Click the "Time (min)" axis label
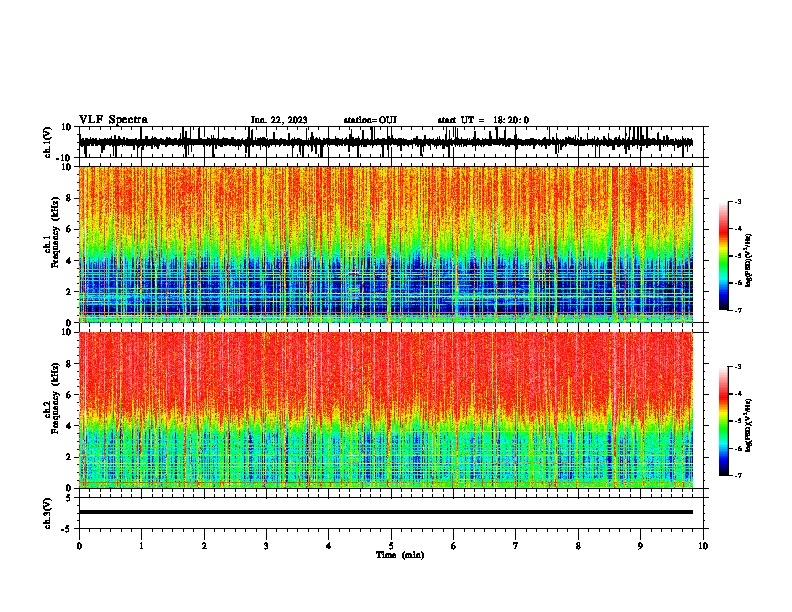 [400, 555]
